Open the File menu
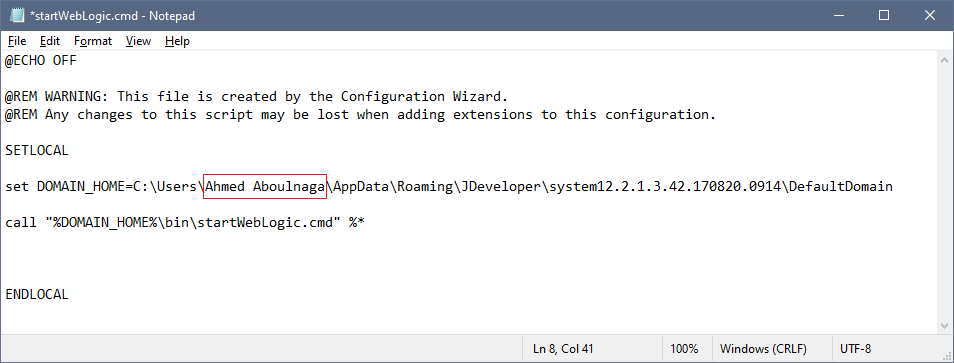Image resolution: width=954 pixels, height=363 pixels. [17, 41]
